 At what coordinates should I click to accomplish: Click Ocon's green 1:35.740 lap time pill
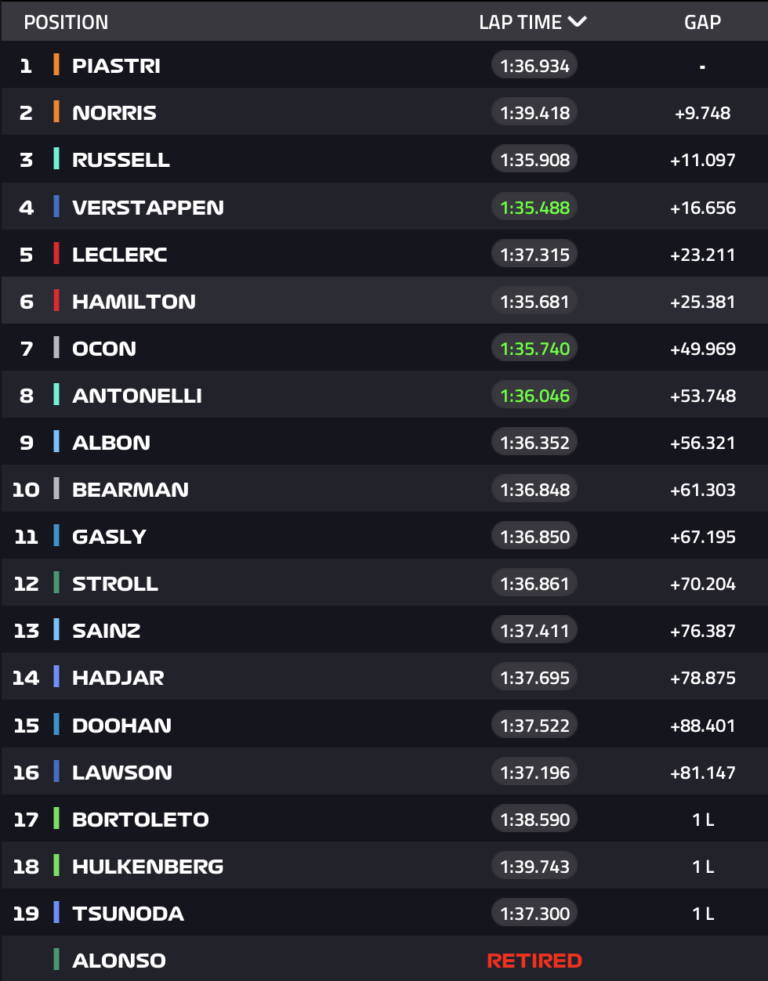tap(534, 348)
